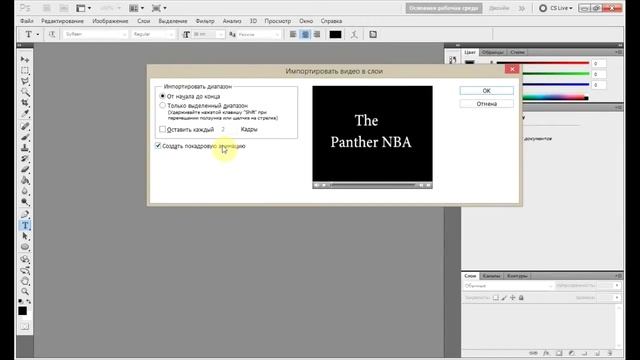Image resolution: width=640 pixels, height=360 pixels.
Task: Select the Zoom tool in toolbox
Action: click(25, 292)
